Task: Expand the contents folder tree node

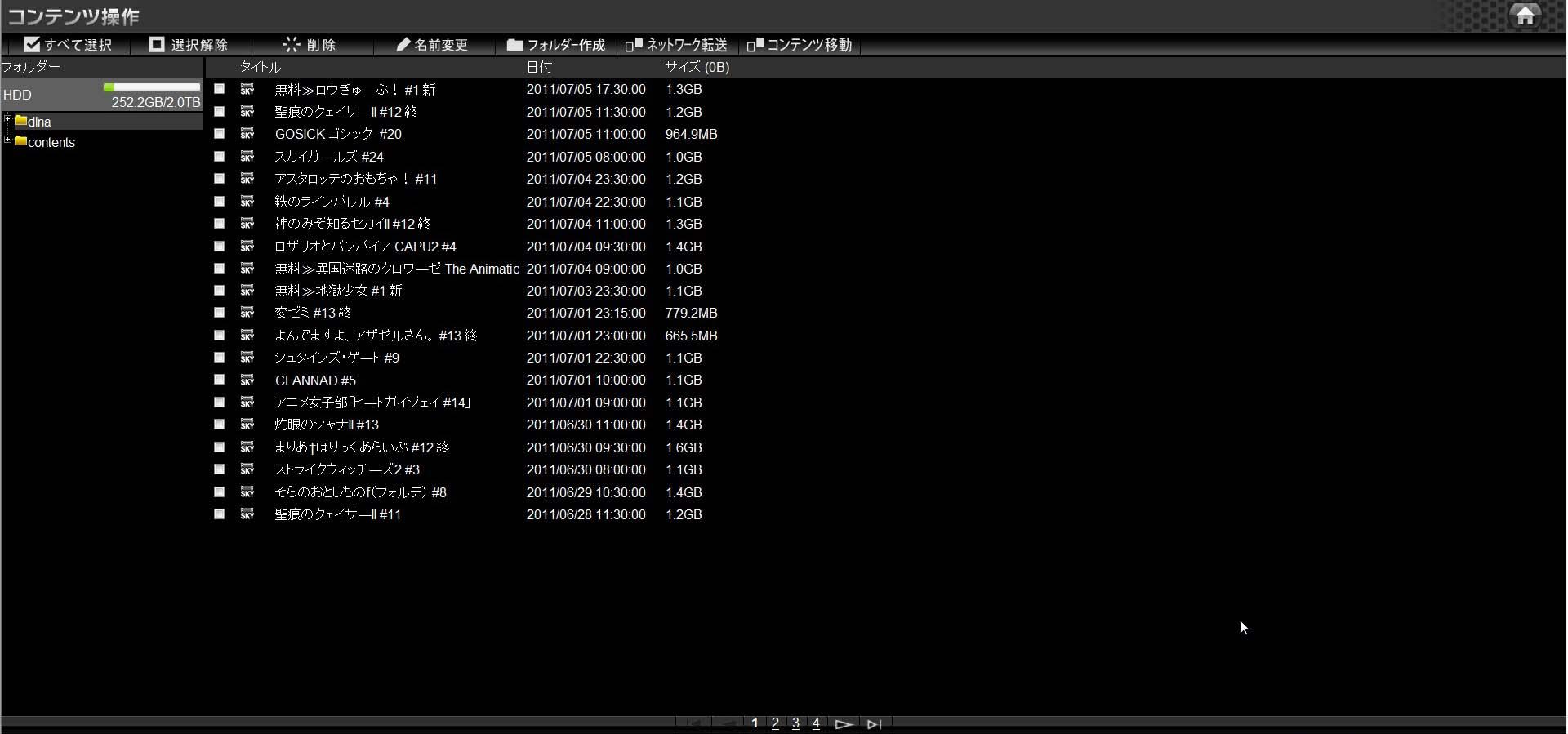Action: pyautogui.click(x=8, y=140)
